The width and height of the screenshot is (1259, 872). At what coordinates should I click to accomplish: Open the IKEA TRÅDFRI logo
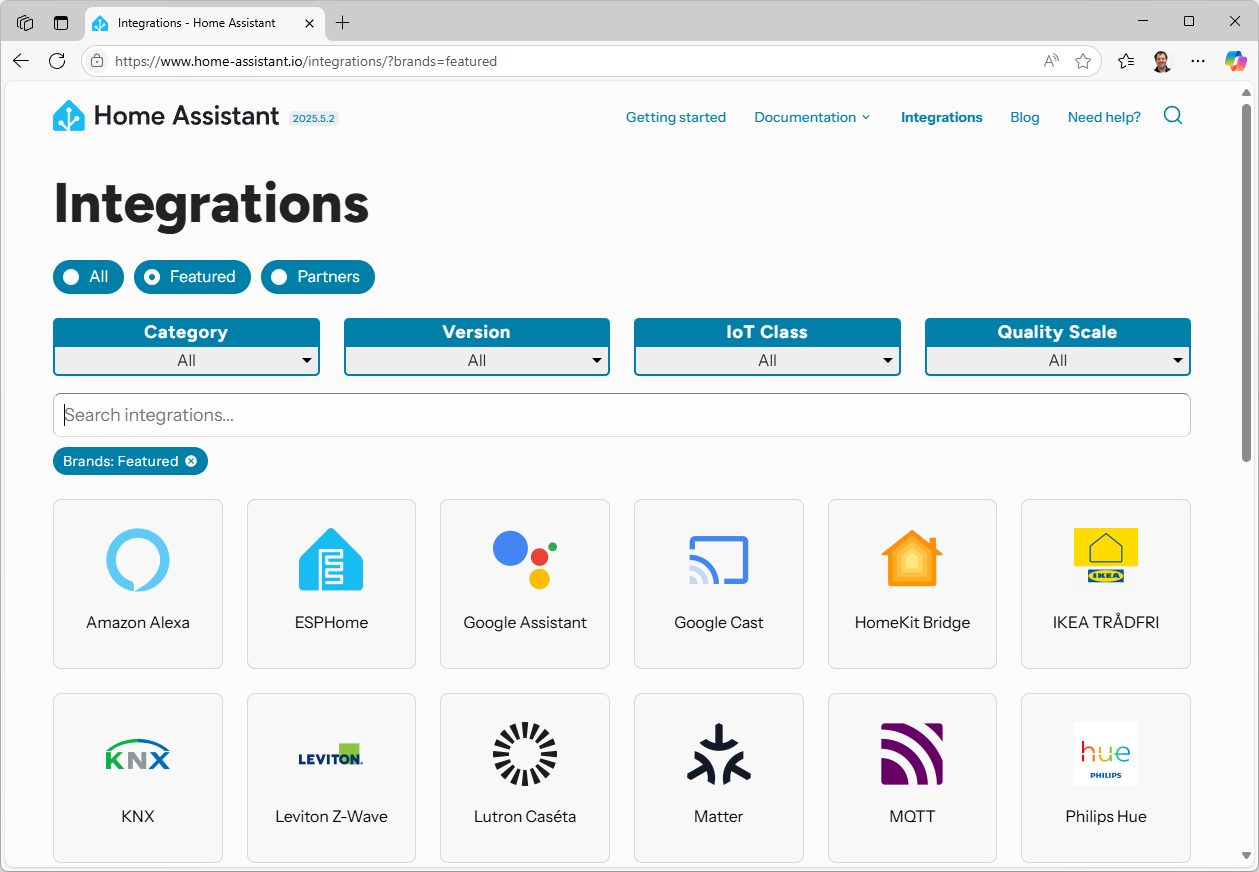[1106, 556]
